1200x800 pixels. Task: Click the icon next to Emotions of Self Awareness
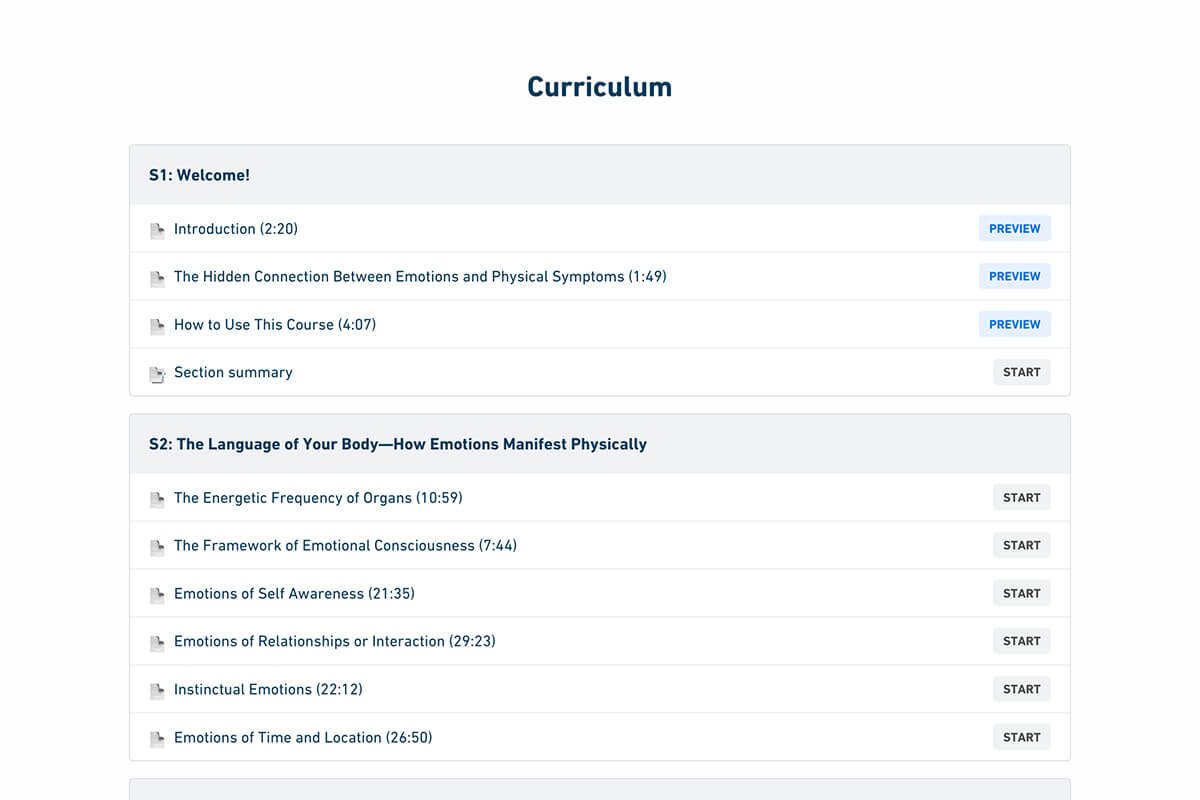(157, 596)
